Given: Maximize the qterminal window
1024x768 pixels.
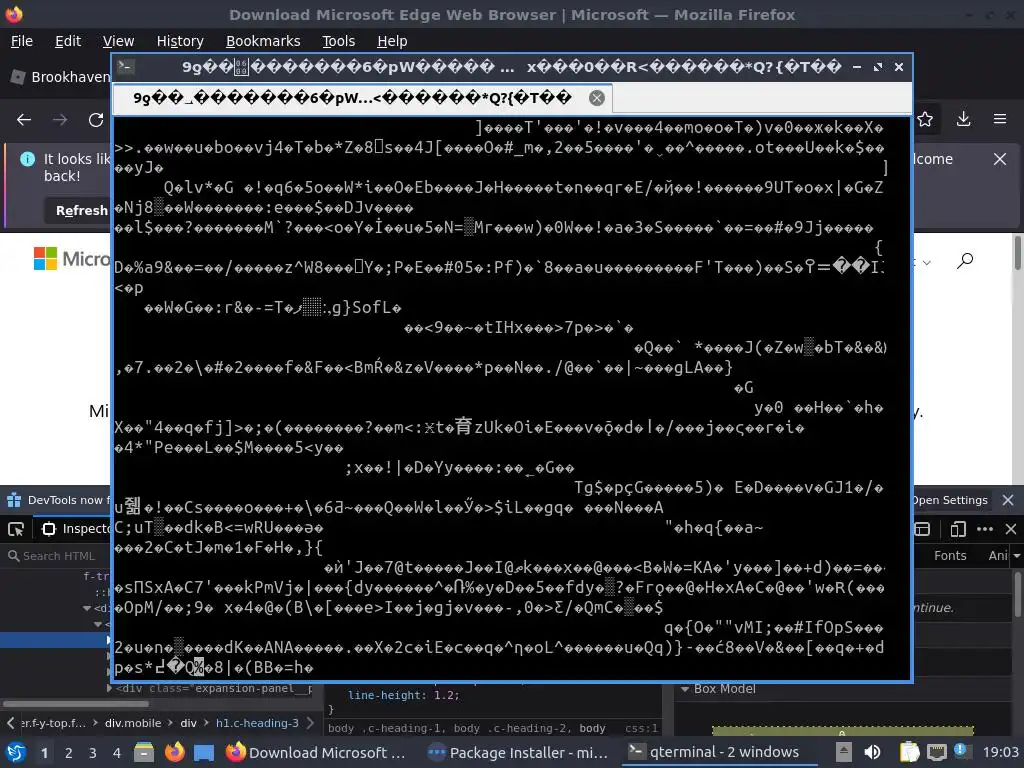Looking at the screenshot, I should [878, 67].
